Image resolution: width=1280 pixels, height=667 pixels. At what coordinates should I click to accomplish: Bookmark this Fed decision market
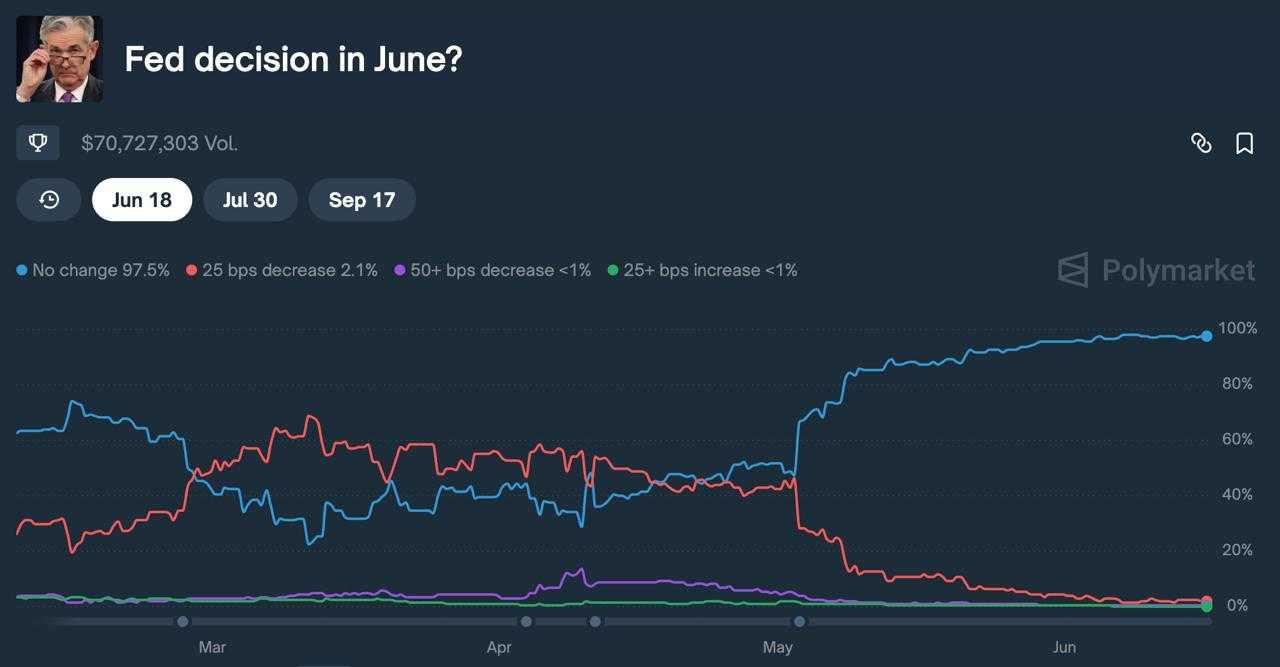(x=1245, y=143)
